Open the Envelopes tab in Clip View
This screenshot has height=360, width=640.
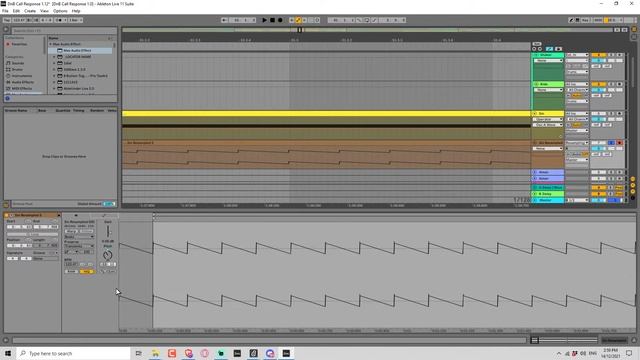click(104, 216)
